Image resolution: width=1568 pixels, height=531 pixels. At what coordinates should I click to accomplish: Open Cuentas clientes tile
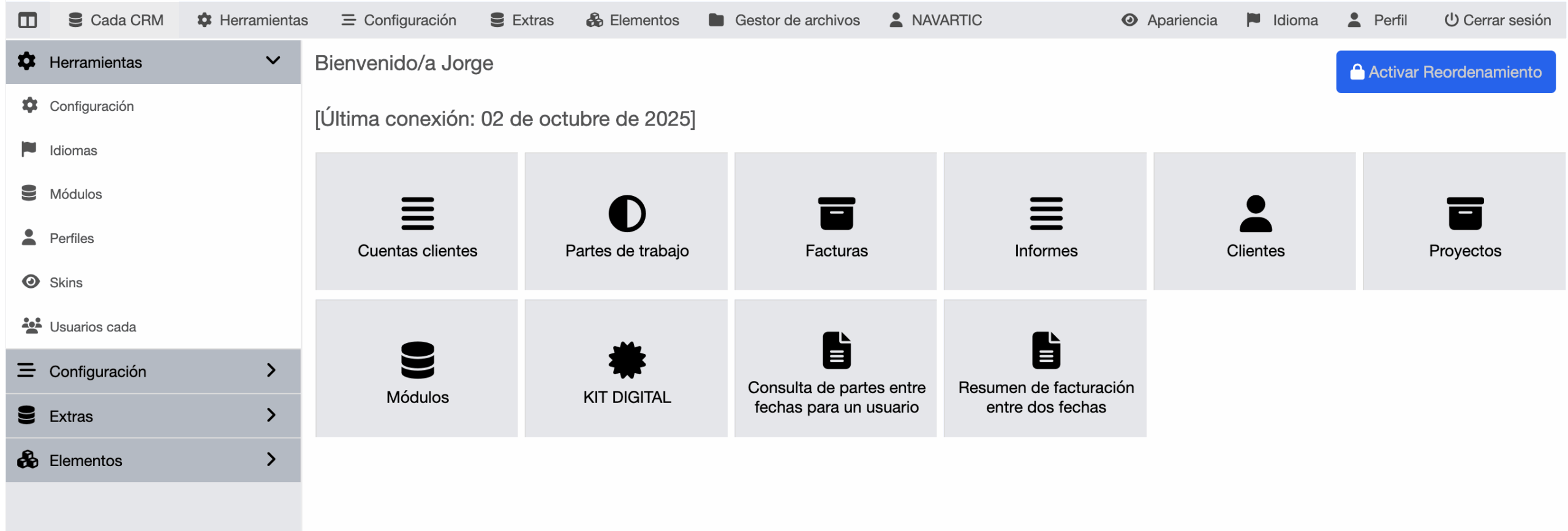coord(417,222)
